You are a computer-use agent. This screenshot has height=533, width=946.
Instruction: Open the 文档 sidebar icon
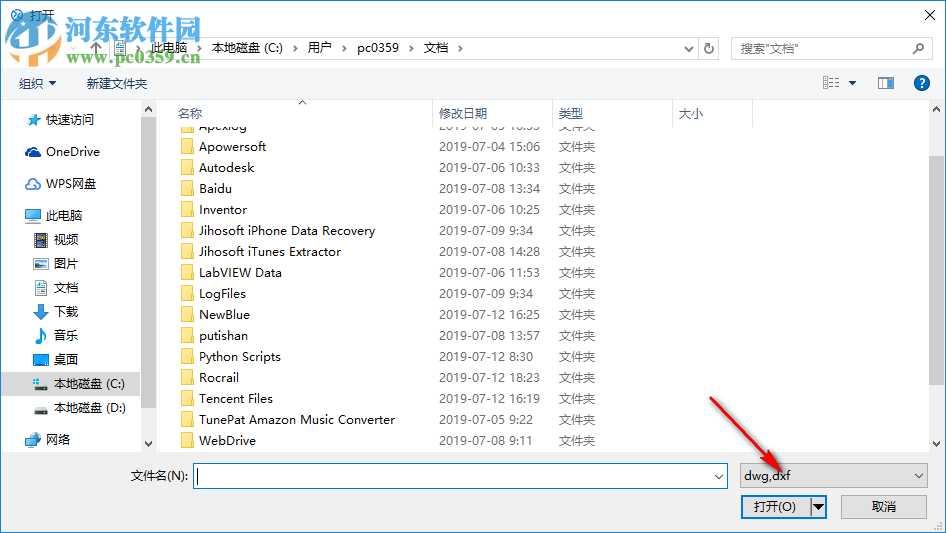(40, 288)
